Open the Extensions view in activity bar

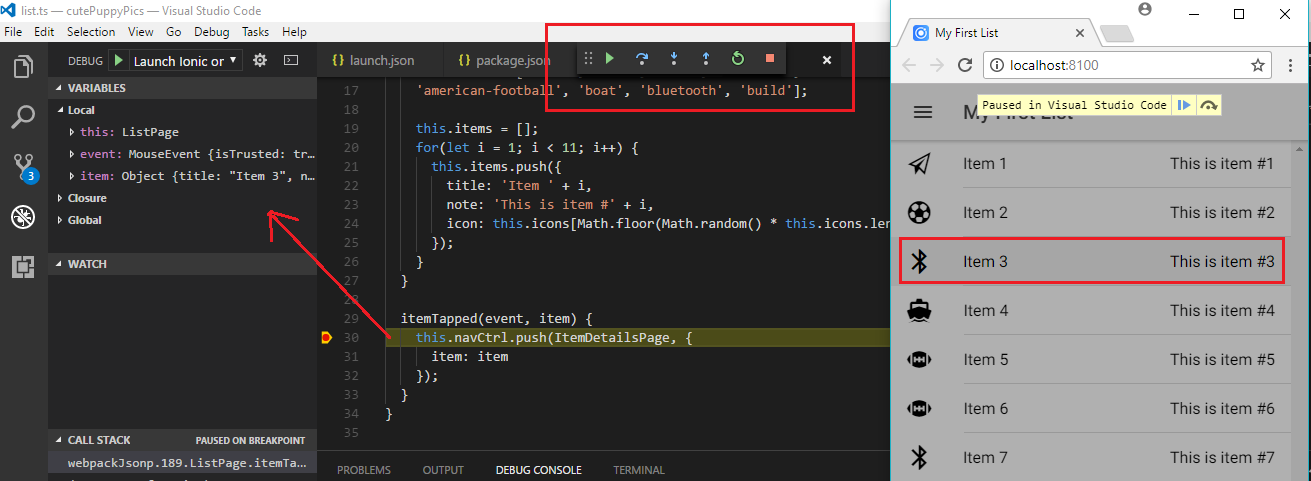(23, 266)
